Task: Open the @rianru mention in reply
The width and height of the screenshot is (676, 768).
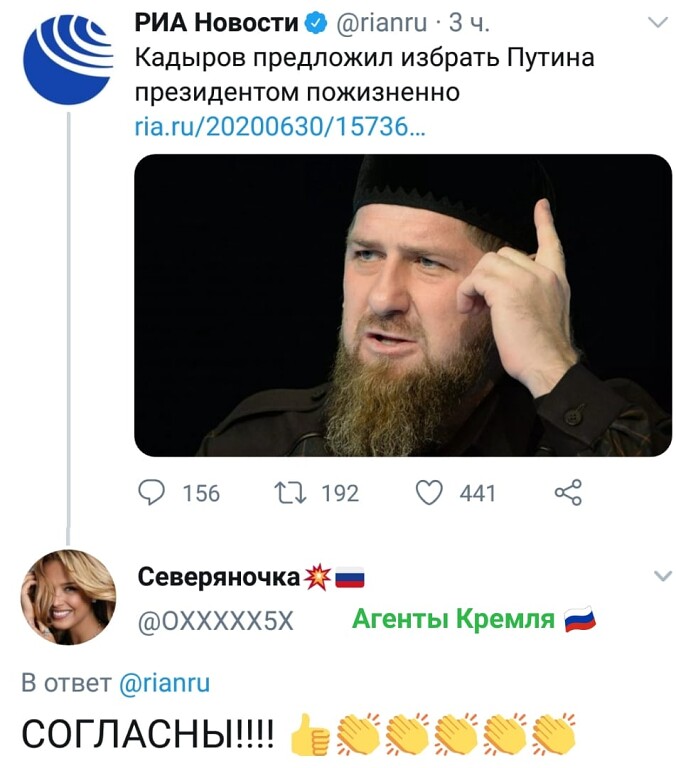Action: click(165, 682)
